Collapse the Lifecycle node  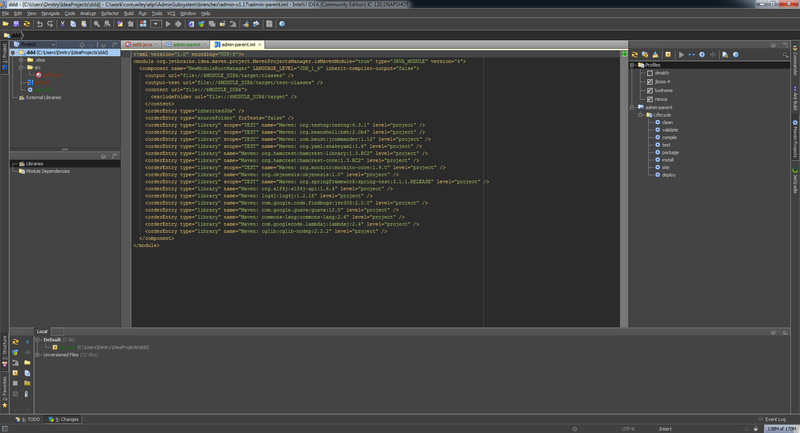coord(641,115)
